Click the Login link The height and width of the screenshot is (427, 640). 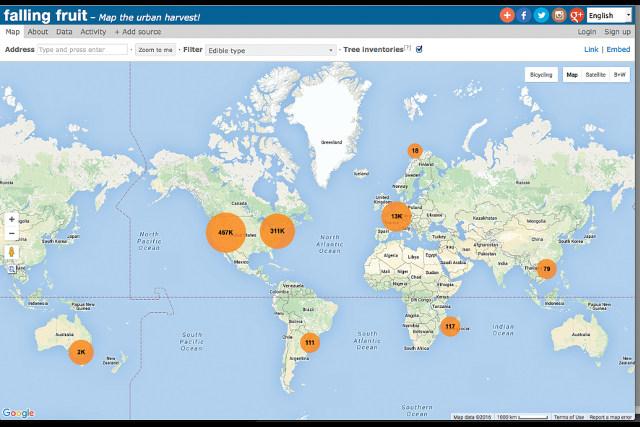pos(587,31)
